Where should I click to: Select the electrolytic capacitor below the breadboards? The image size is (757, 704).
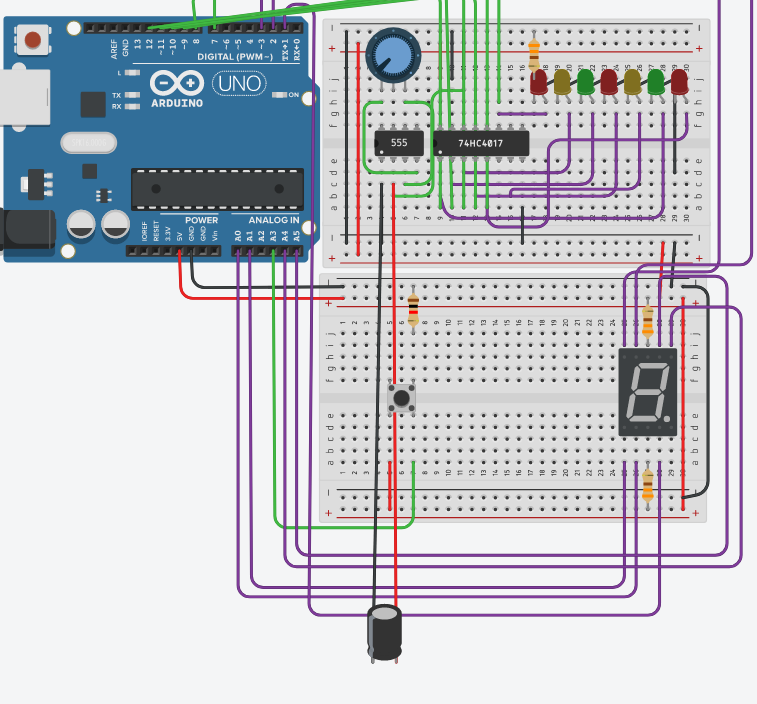coord(384,632)
